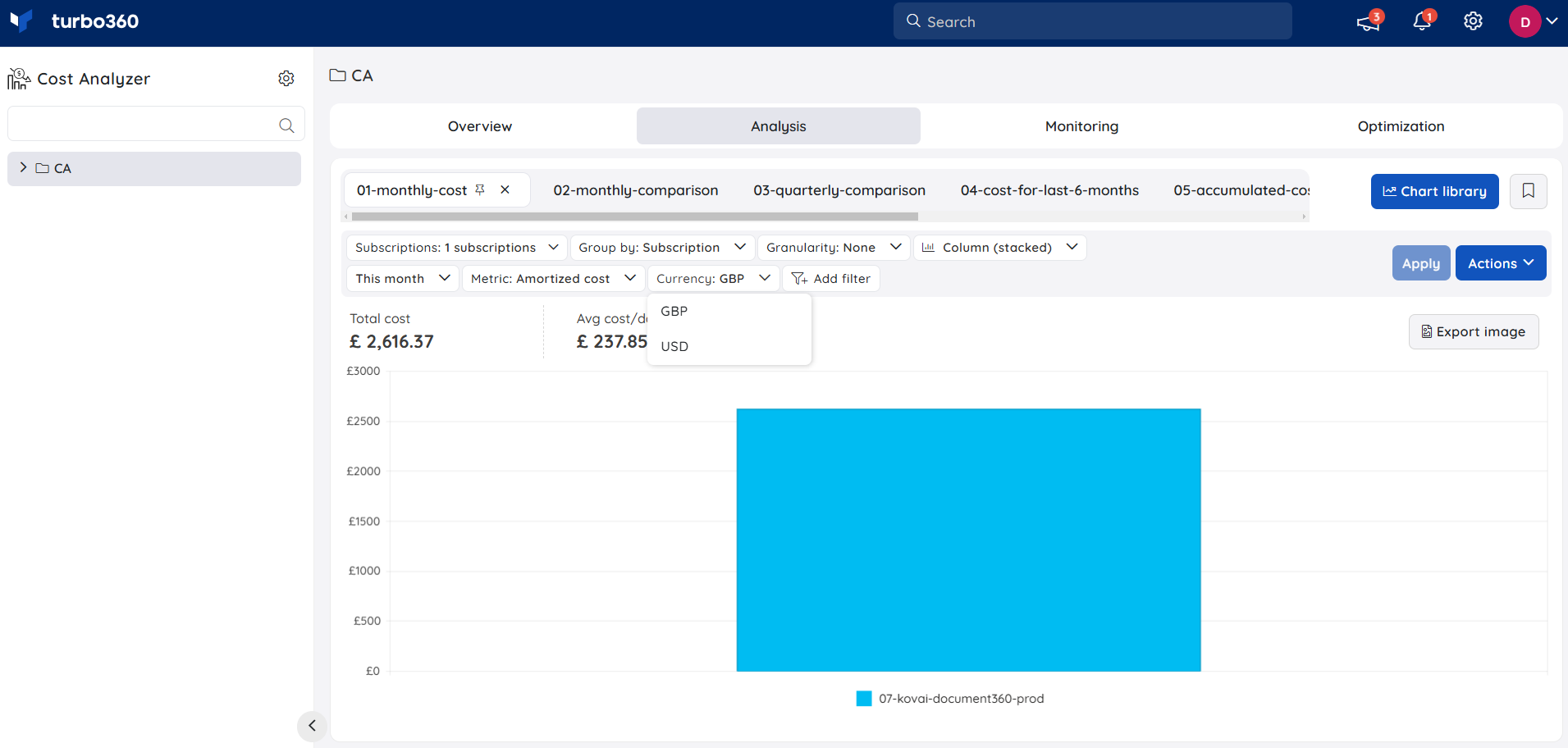Open the Column (stacked) chart type dropdown
The height and width of the screenshot is (748, 1568).
999,248
